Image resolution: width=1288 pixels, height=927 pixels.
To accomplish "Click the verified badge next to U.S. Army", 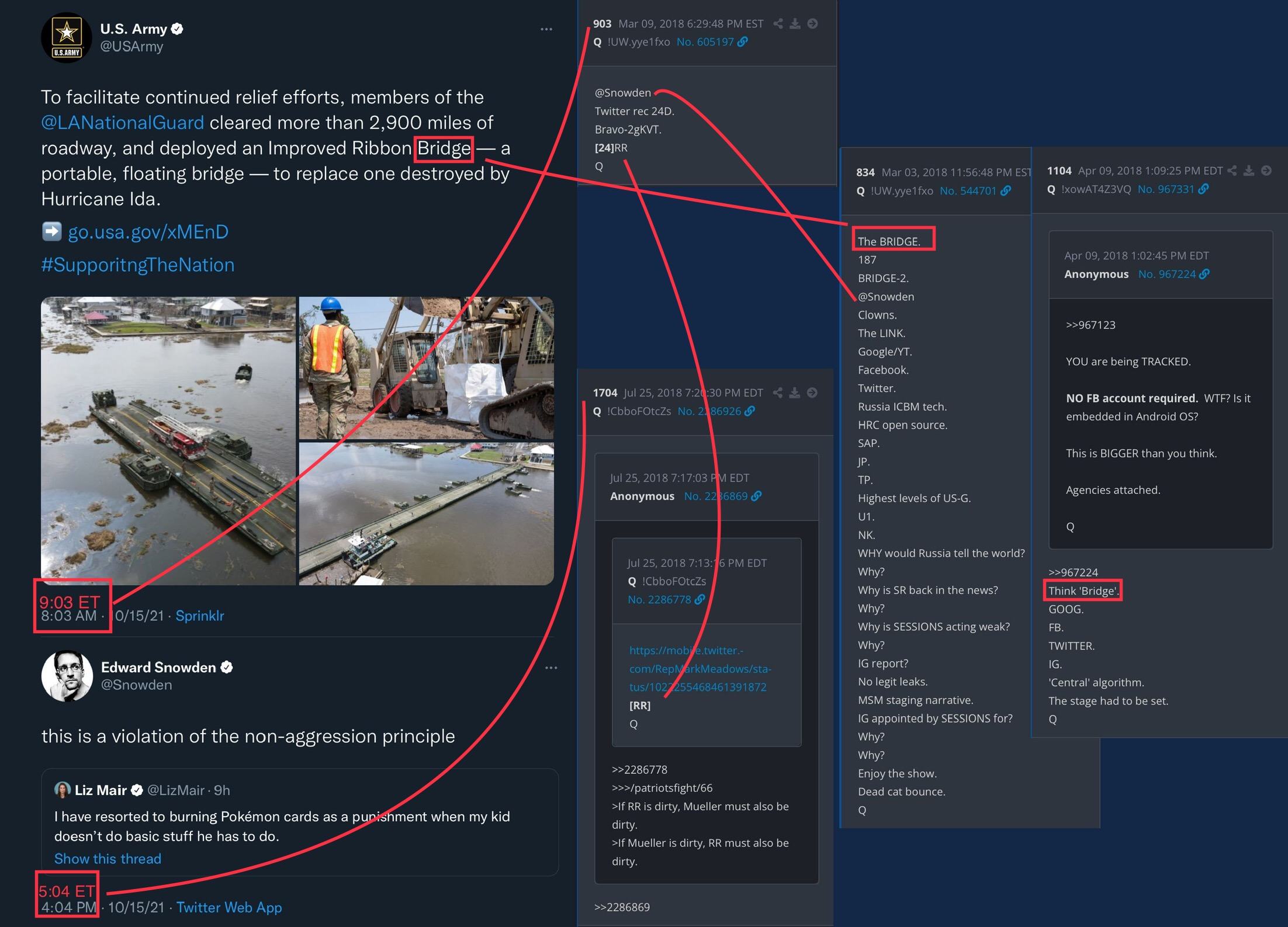I will click(178, 29).
